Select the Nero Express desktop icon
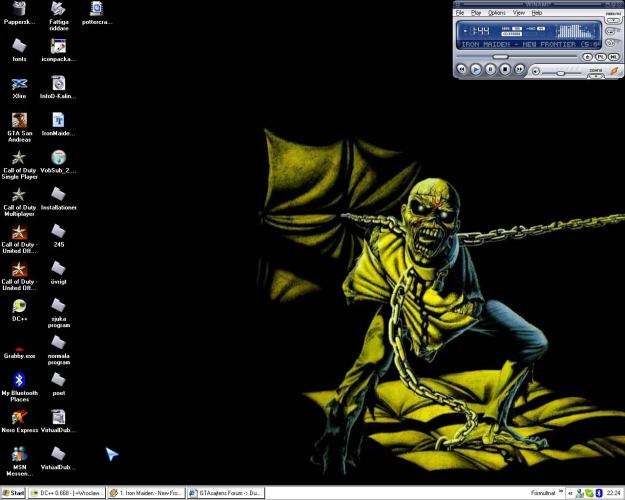The width and height of the screenshot is (625, 500). 19,420
